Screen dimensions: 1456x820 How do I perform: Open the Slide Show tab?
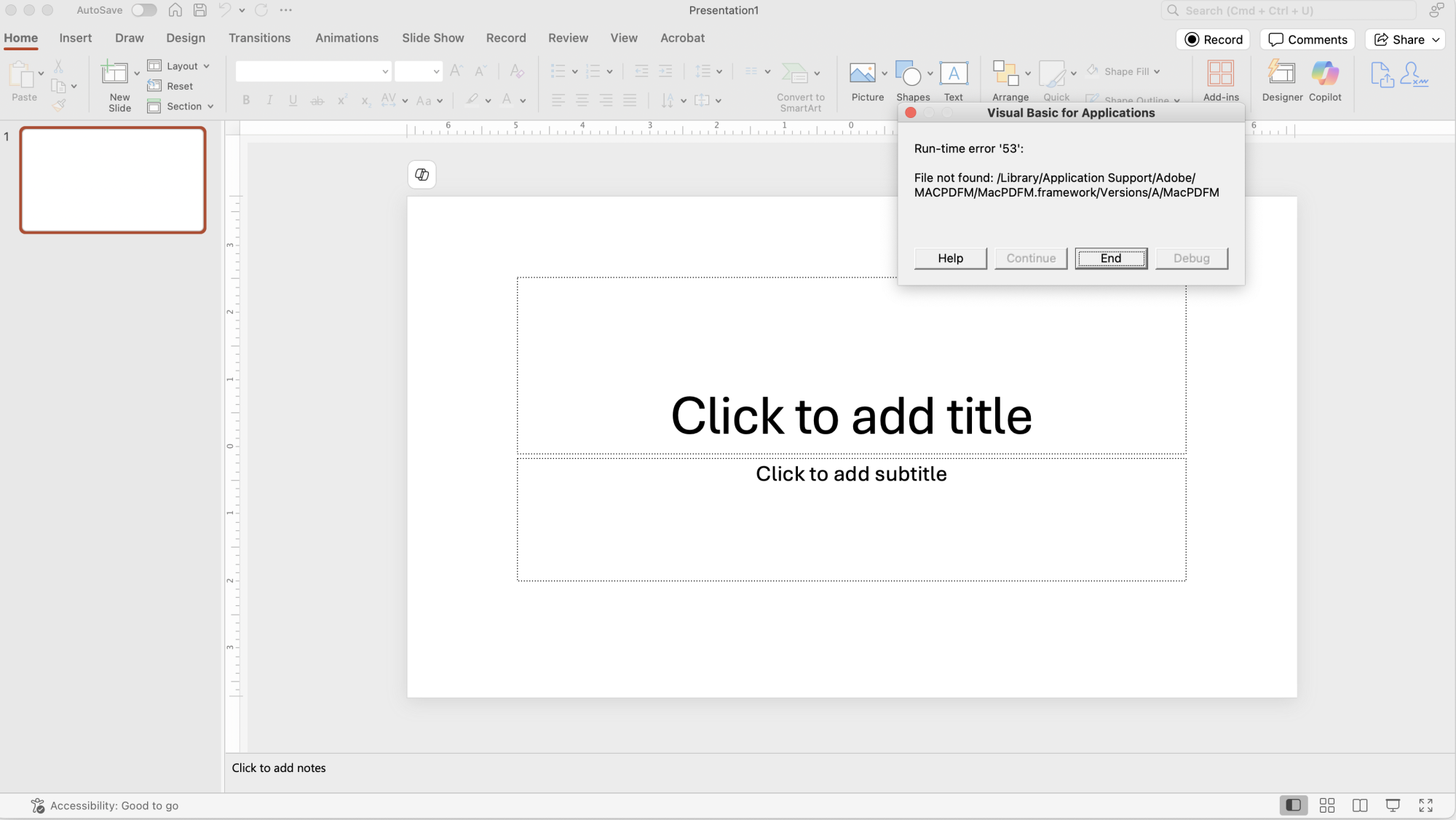point(432,38)
